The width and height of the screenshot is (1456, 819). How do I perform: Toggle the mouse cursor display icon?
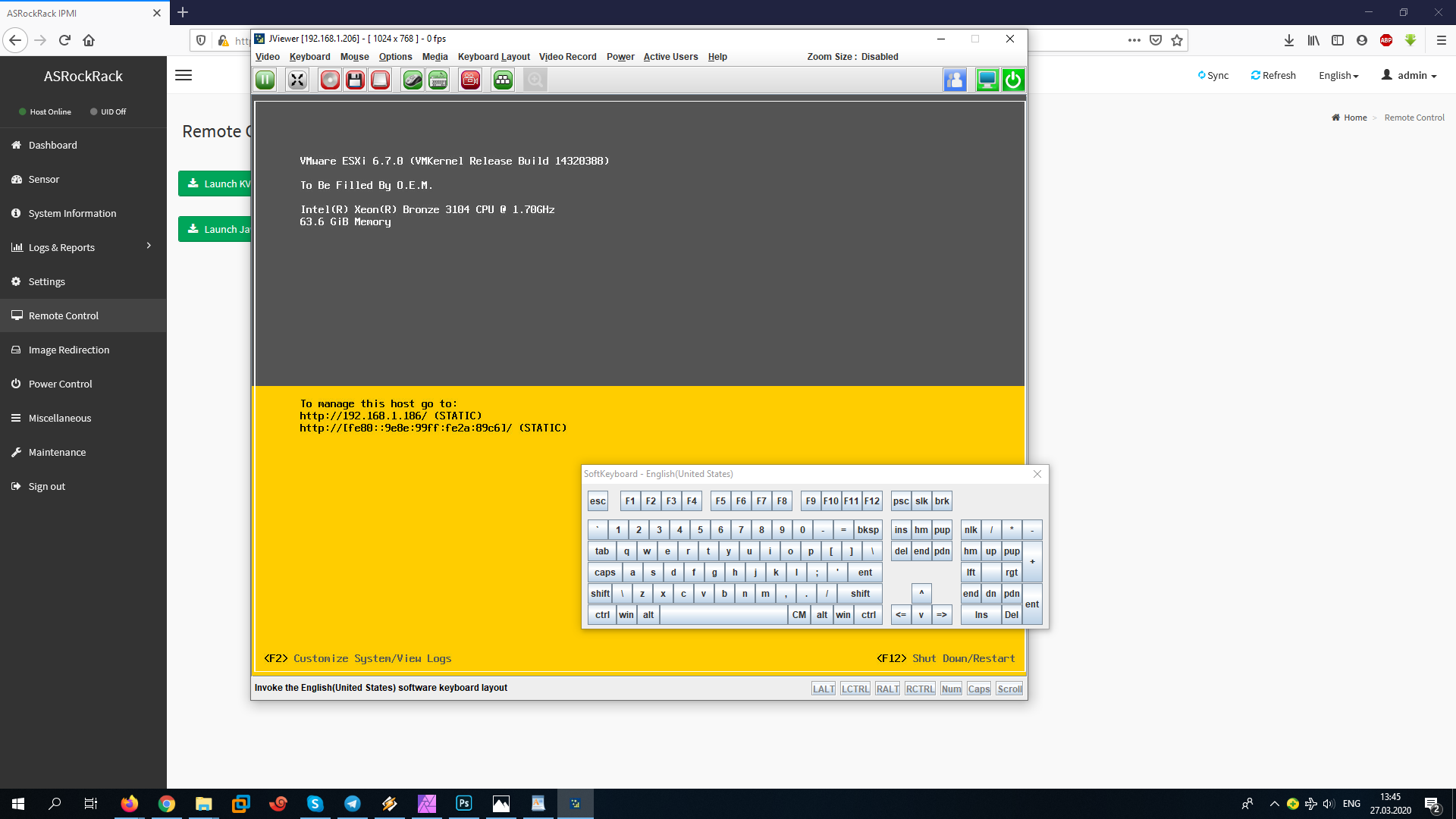(x=413, y=80)
